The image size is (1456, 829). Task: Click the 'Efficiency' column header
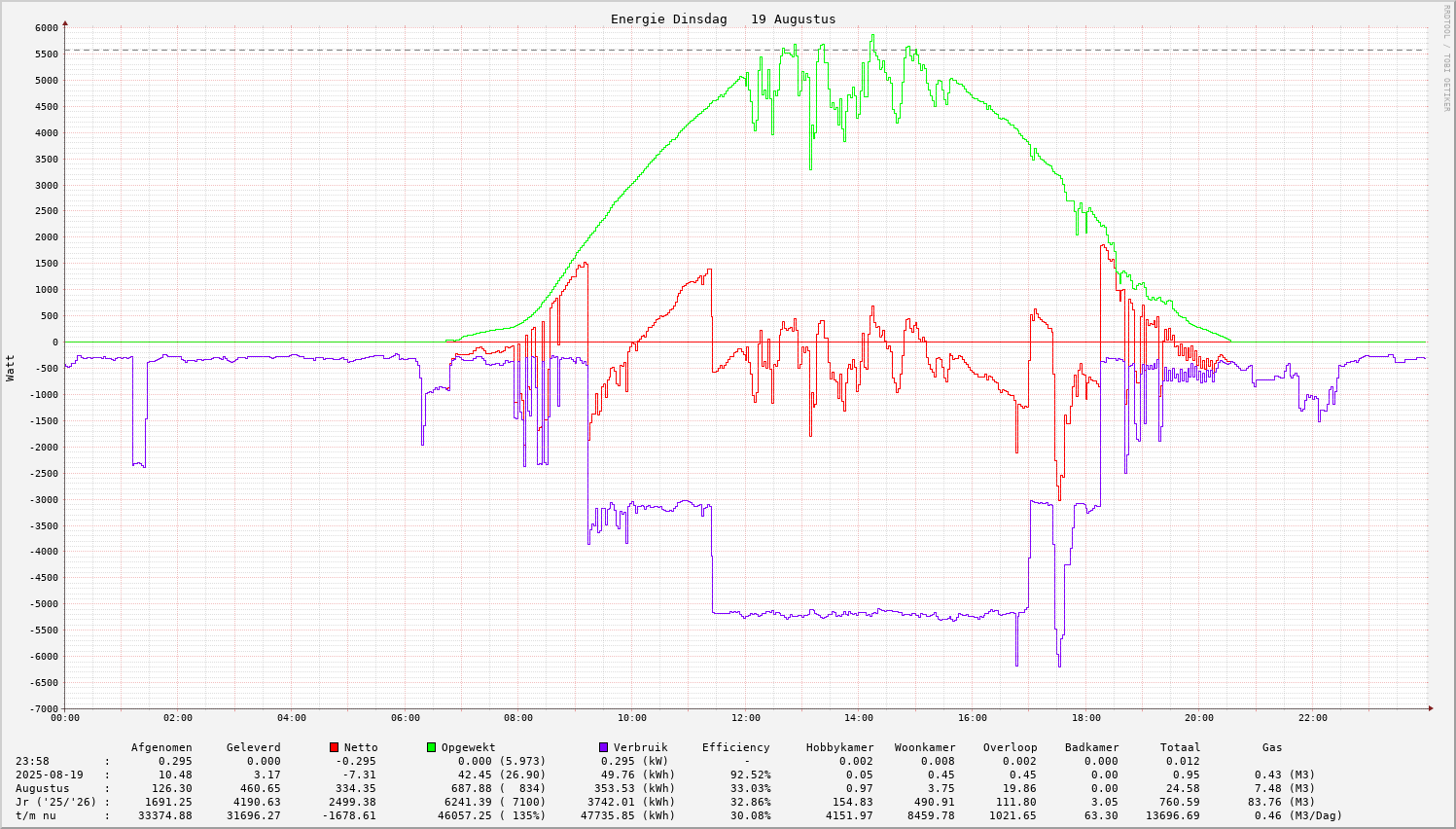pyautogui.click(x=735, y=747)
